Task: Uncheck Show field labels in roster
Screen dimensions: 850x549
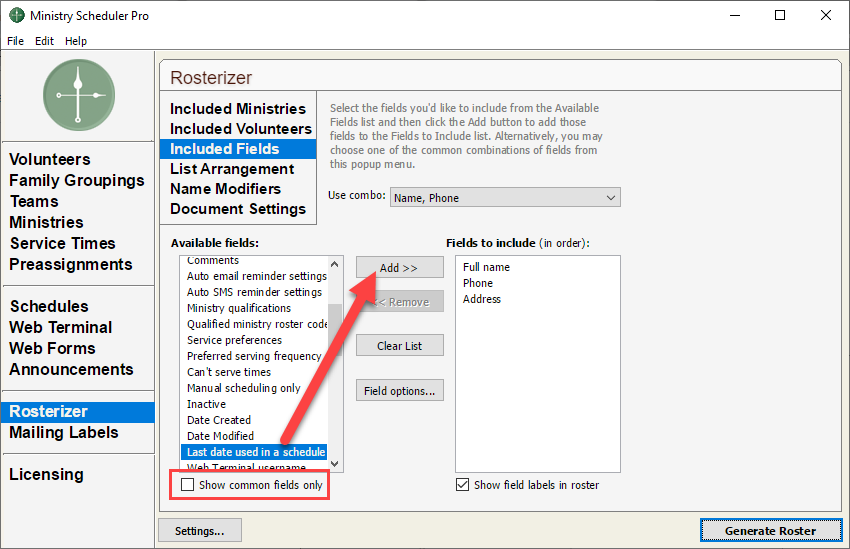Action: point(462,485)
